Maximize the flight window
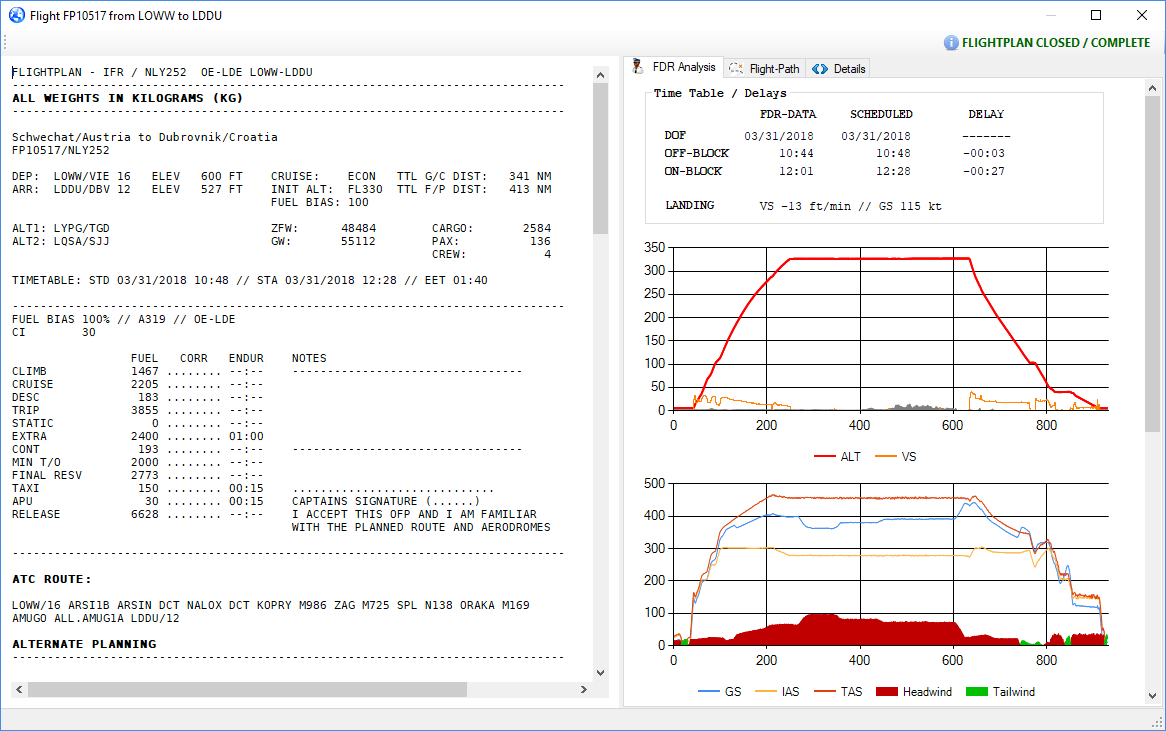Screen dimensions: 1166x731 click(x=1096, y=15)
